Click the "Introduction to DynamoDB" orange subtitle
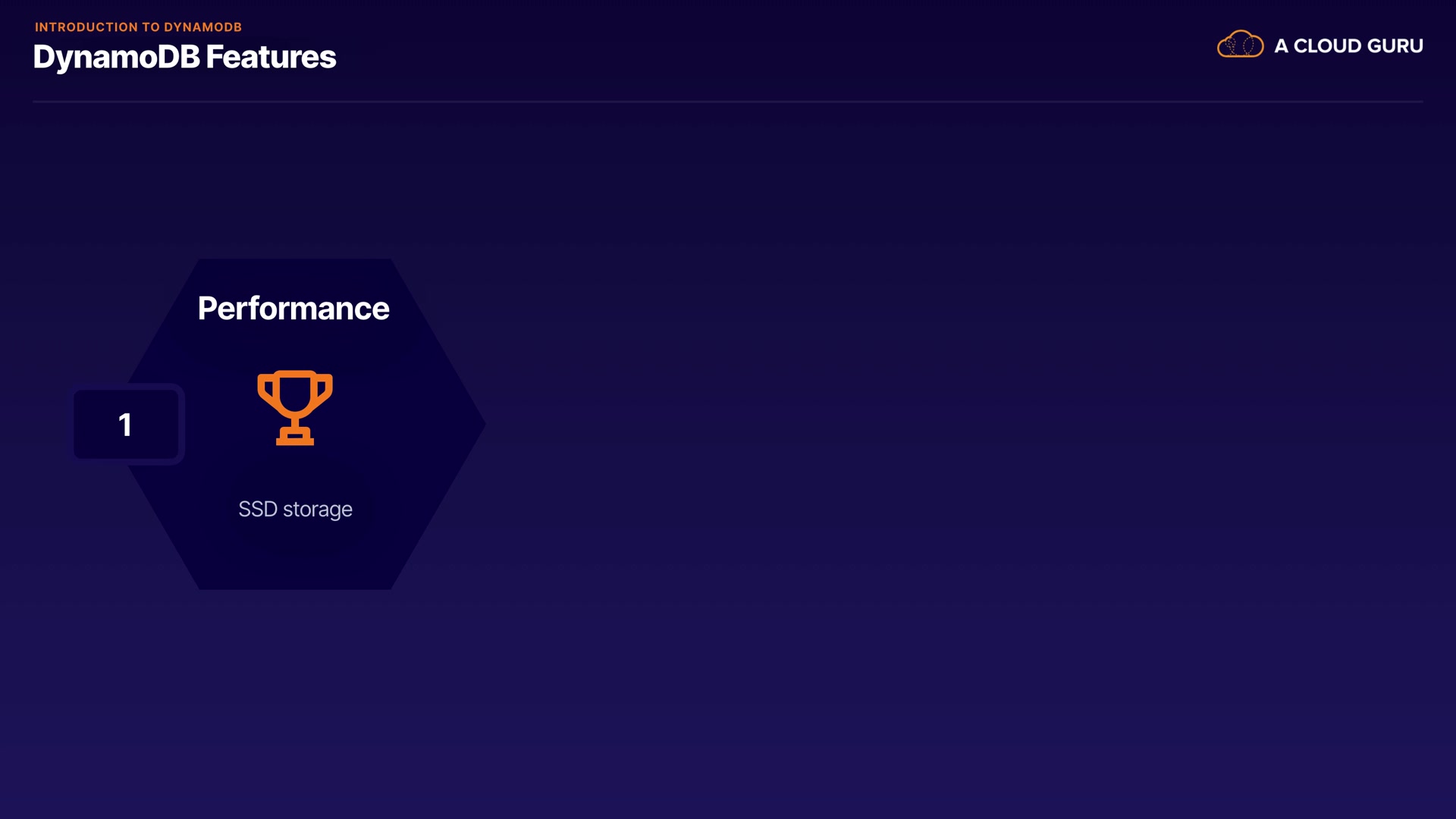 click(138, 27)
